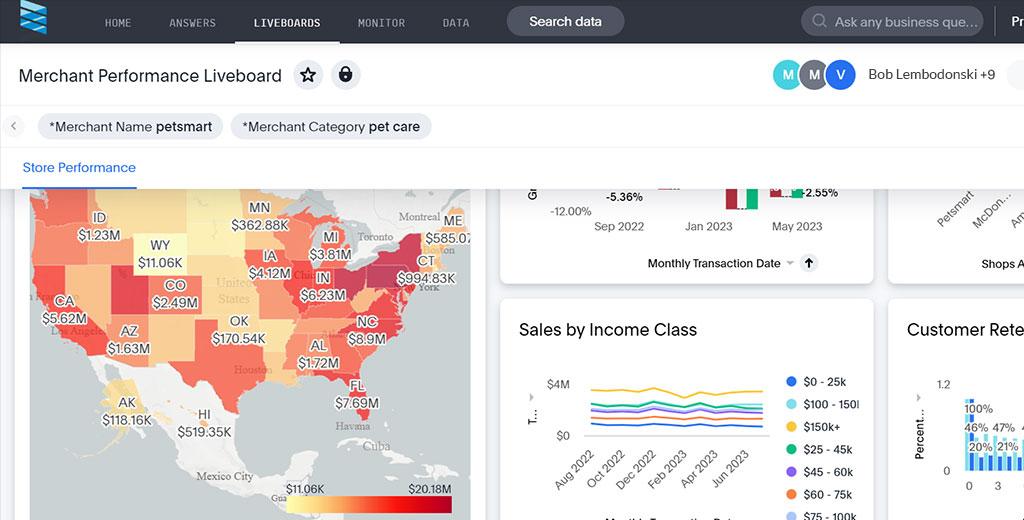Click the map color gradient legend
The height and width of the screenshot is (520, 1024).
(x=368, y=504)
